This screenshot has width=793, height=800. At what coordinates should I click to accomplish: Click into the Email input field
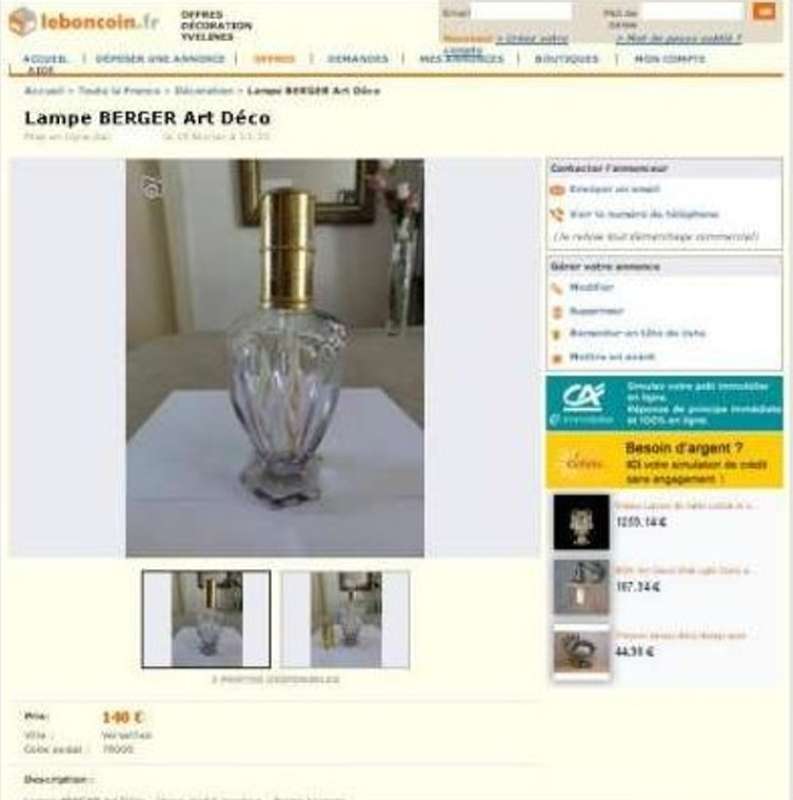pos(521,11)
